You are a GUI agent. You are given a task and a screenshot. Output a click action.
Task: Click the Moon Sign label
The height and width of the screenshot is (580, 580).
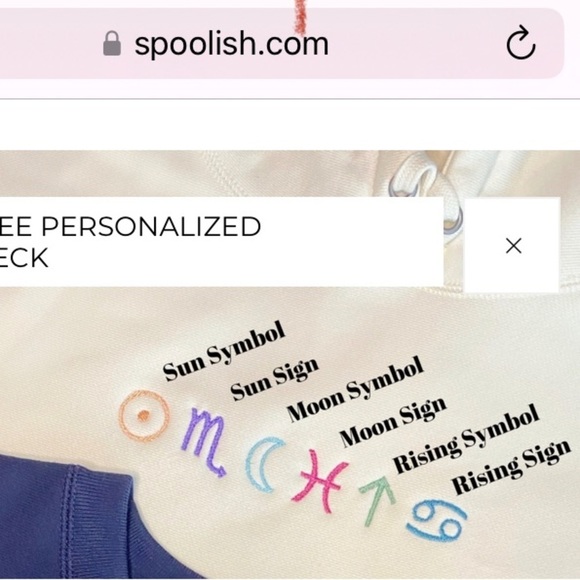(x=393, y=422)
